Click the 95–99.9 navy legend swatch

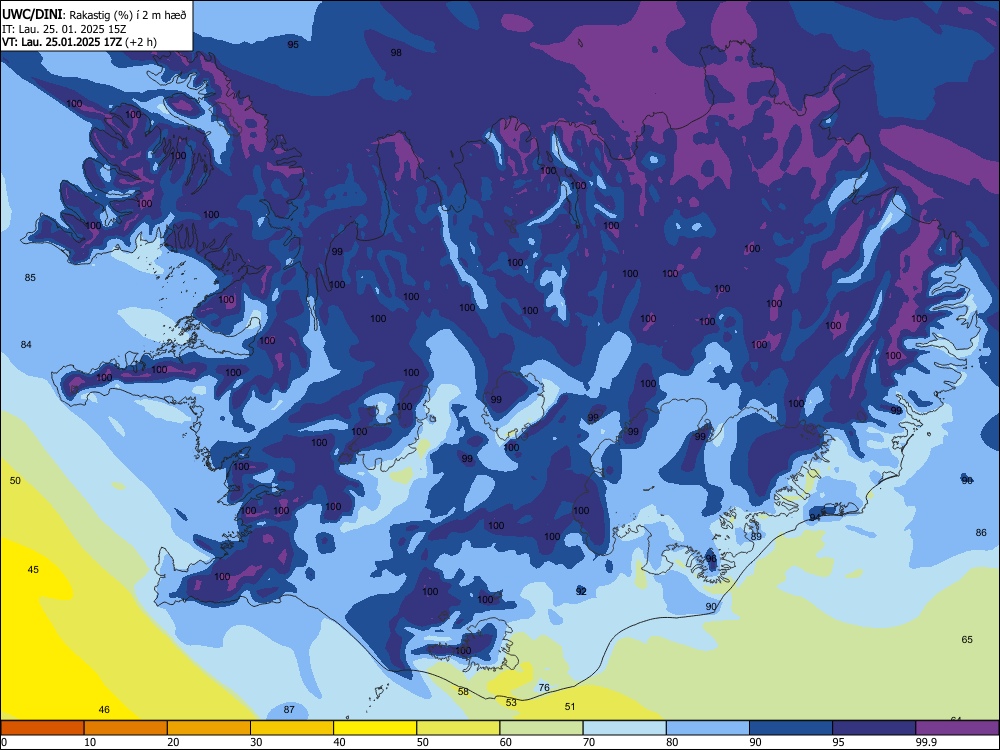[874, 728]
